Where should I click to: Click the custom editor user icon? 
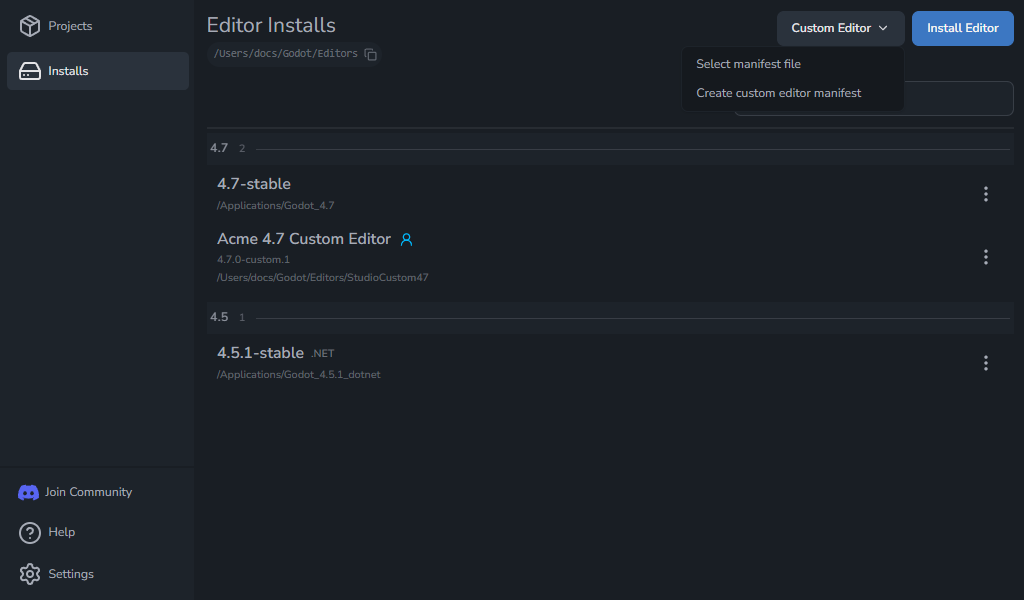click(406, 240)
